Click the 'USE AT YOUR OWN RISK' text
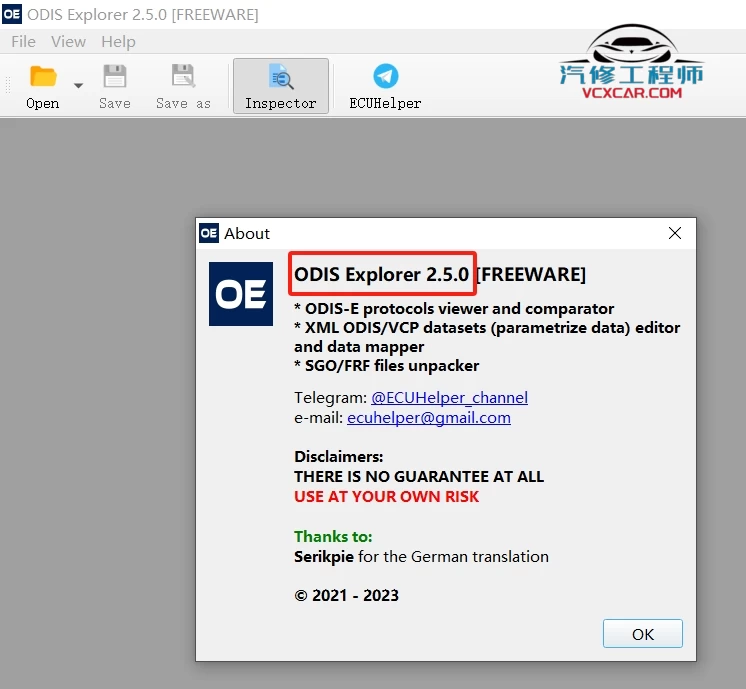Screen dimensions: 746x689 386,496
